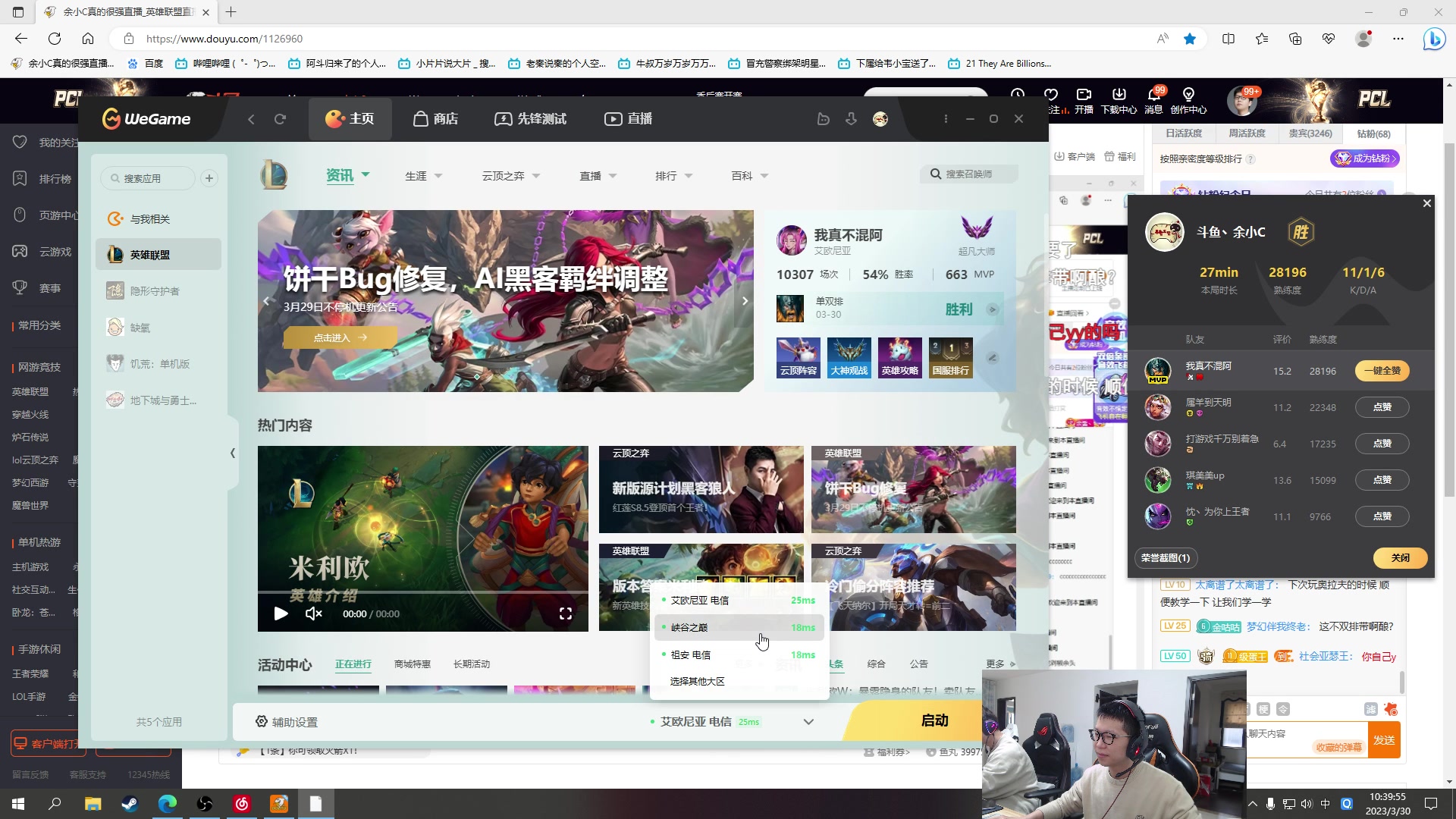Open the 云顶阵容 shortcut tile

point(798,357)
